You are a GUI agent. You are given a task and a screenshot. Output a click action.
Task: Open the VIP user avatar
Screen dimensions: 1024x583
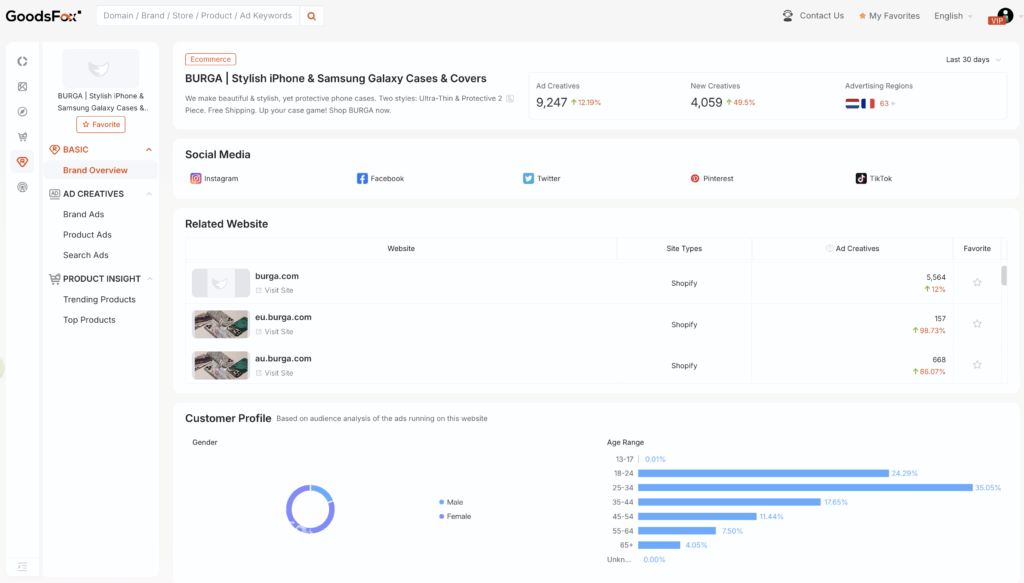(1002, 16)
